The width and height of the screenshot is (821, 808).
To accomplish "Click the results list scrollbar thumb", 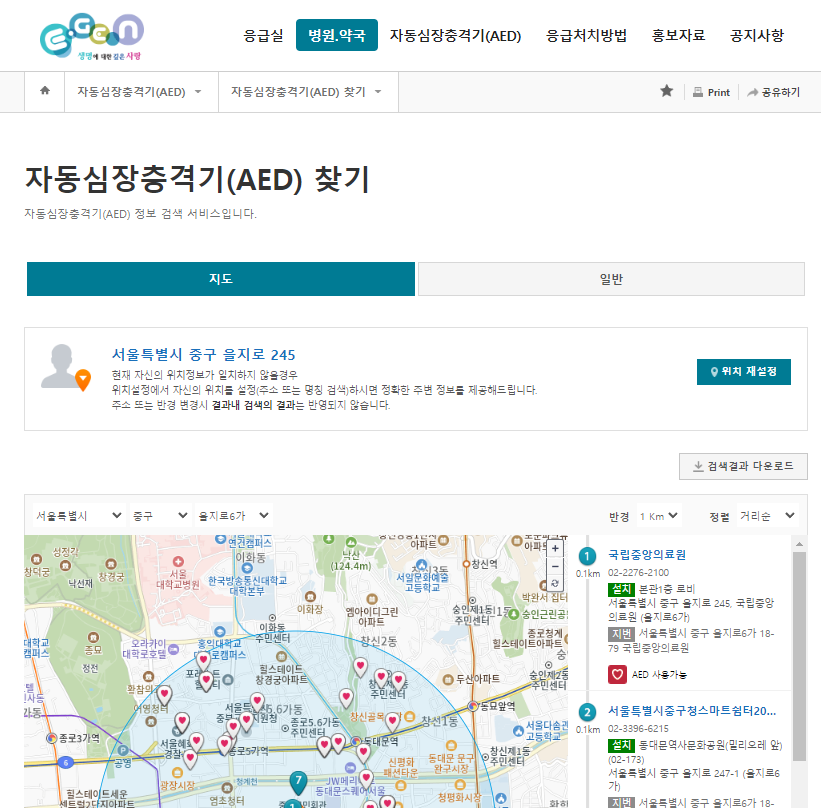I will click(x=799, y=656).
